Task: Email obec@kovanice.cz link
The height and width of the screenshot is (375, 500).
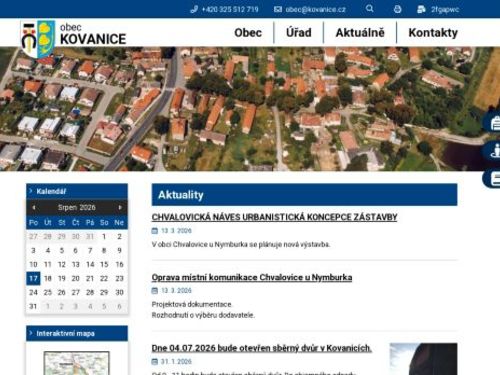Action: [x=315, y=9]
